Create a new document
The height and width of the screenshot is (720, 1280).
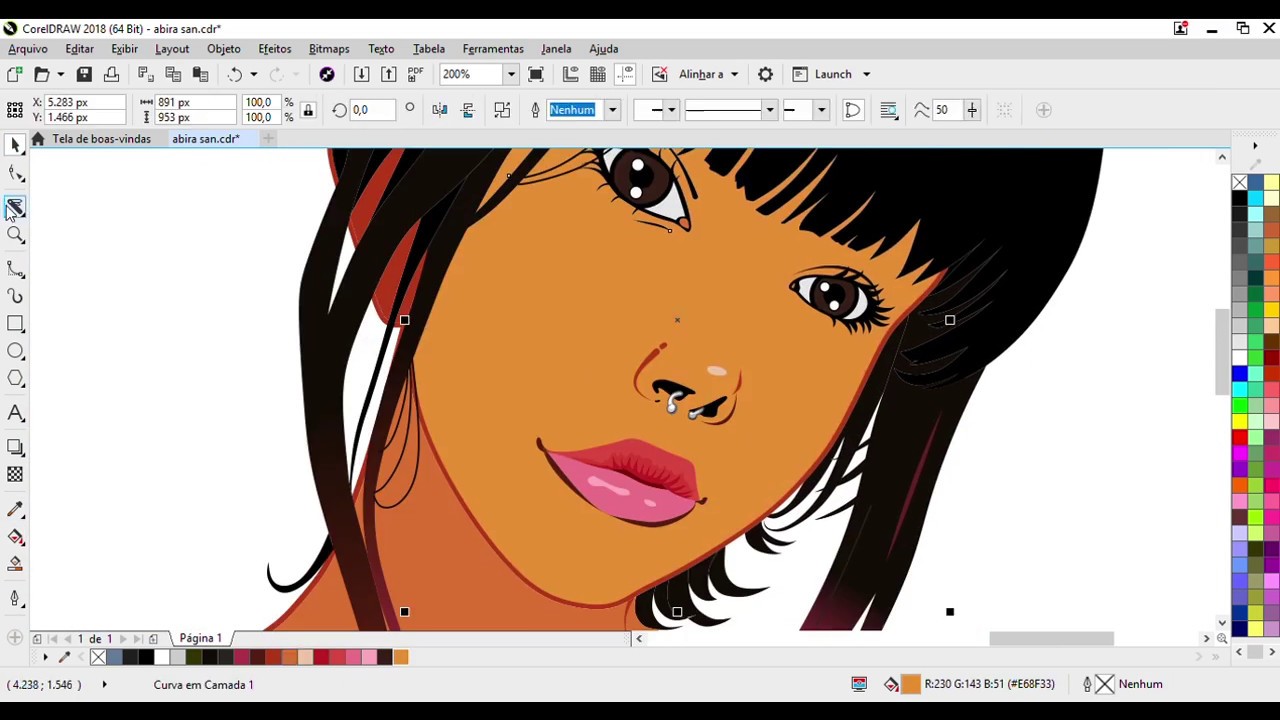[14, 74]
